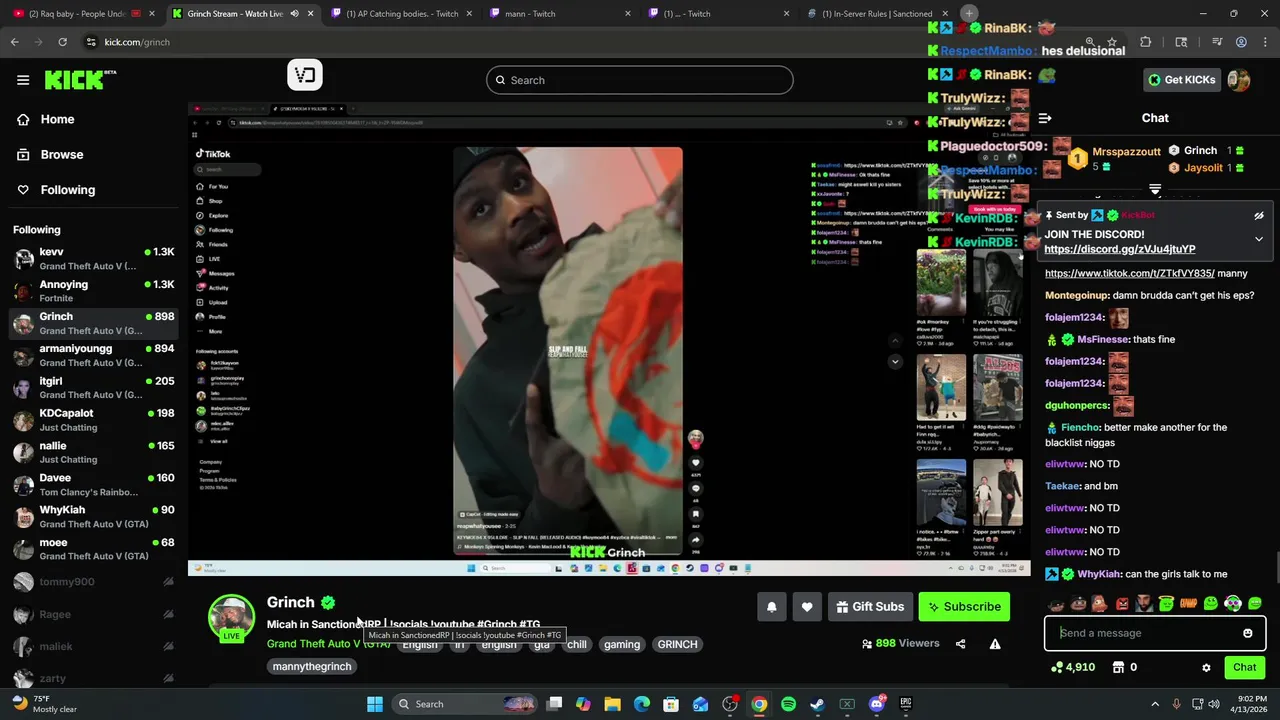Open channel points balance 4,910
This screenshot has width=1280, height=720.
point(1072,667)
